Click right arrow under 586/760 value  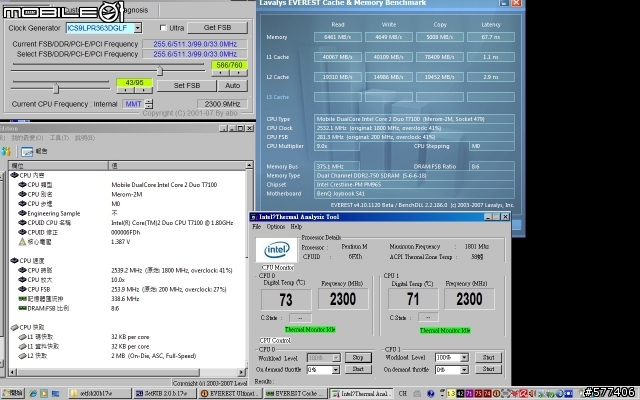(238, 73)
